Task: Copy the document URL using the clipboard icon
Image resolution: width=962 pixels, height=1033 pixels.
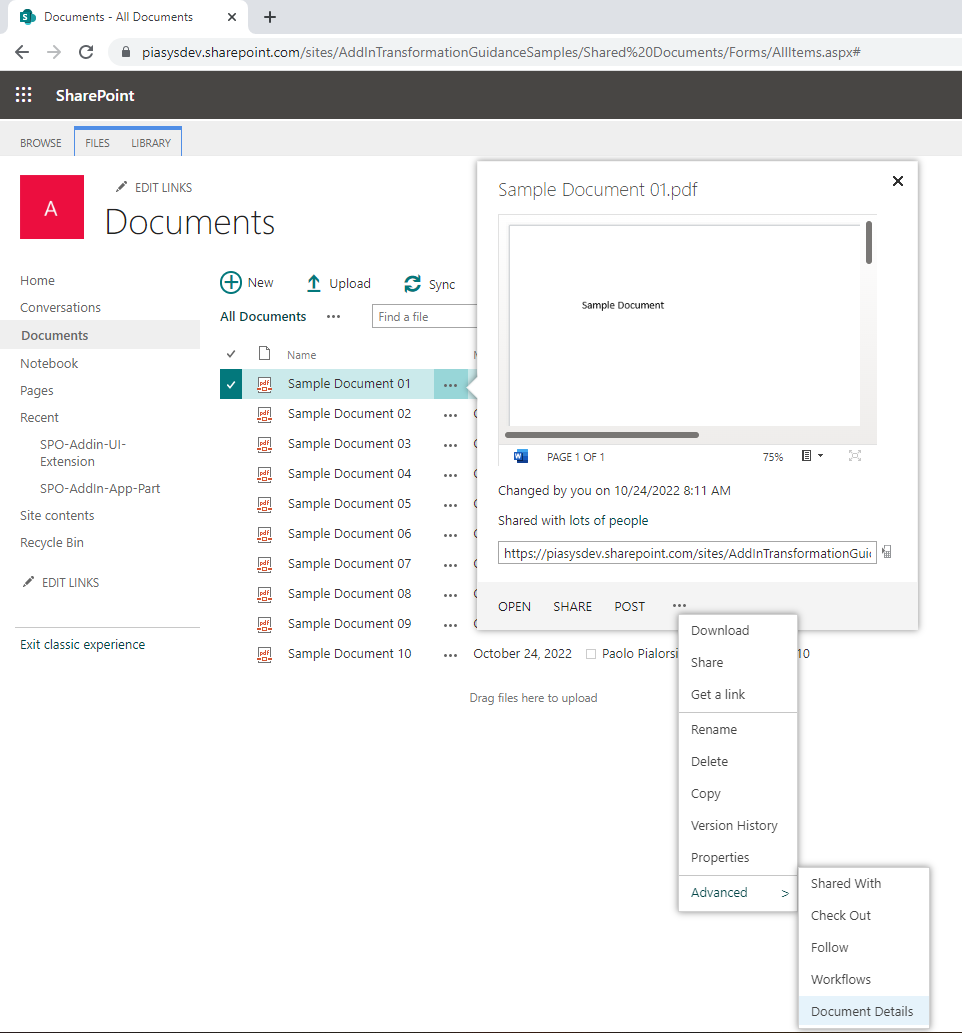Action: (x=886, y=552)
